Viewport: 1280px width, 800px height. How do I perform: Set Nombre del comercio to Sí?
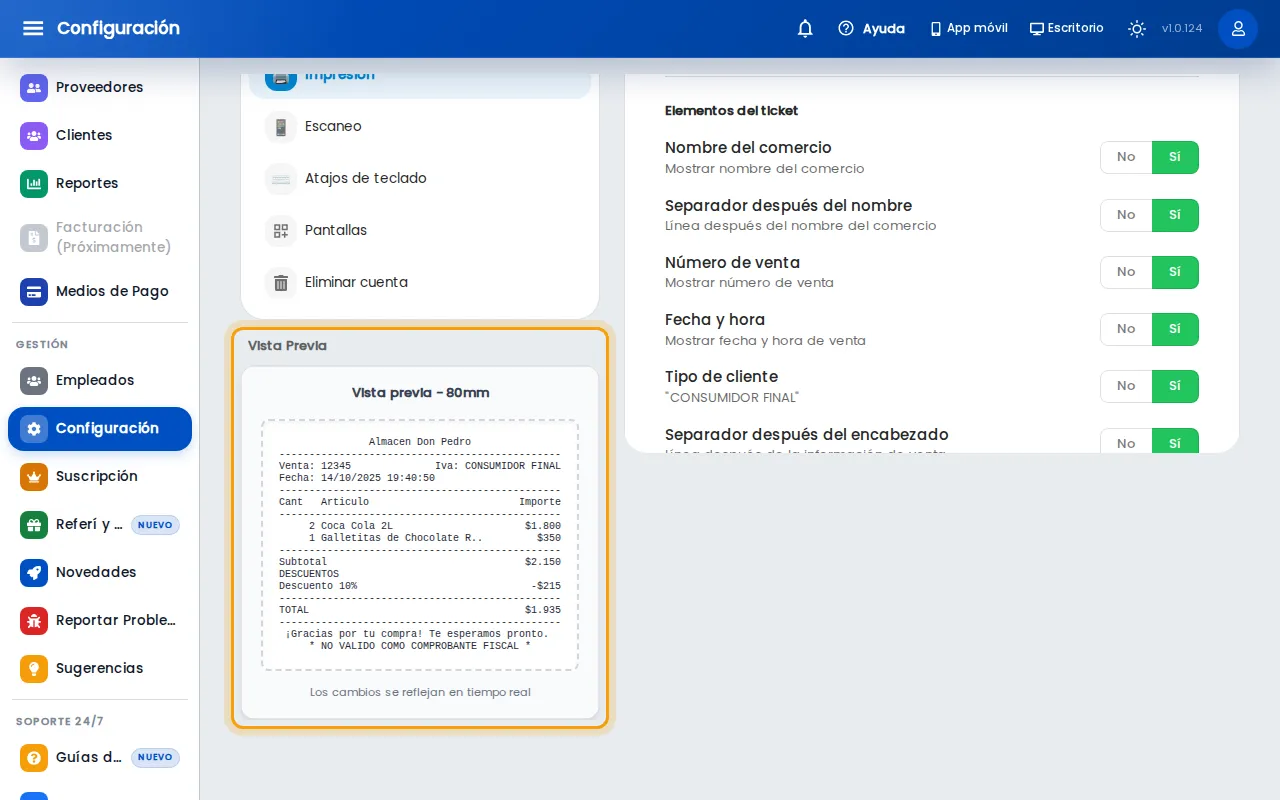(1175, 157)
